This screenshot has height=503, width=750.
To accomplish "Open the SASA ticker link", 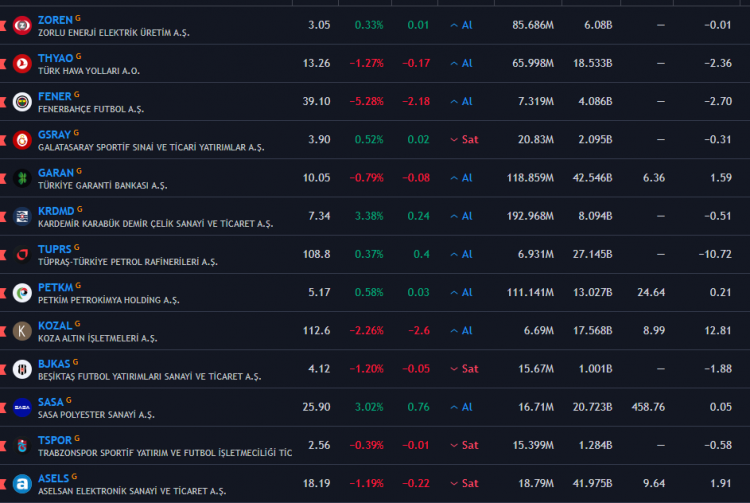I will pyautogui.click(x=51, y=402).
